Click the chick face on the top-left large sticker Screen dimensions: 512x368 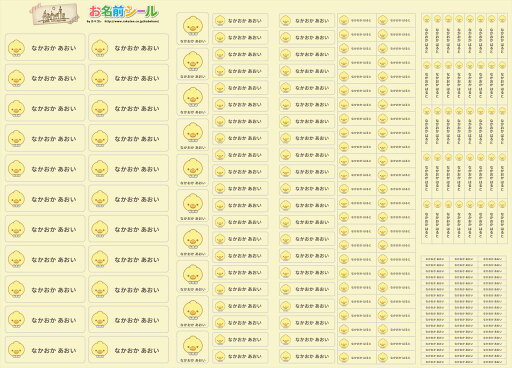16,48
